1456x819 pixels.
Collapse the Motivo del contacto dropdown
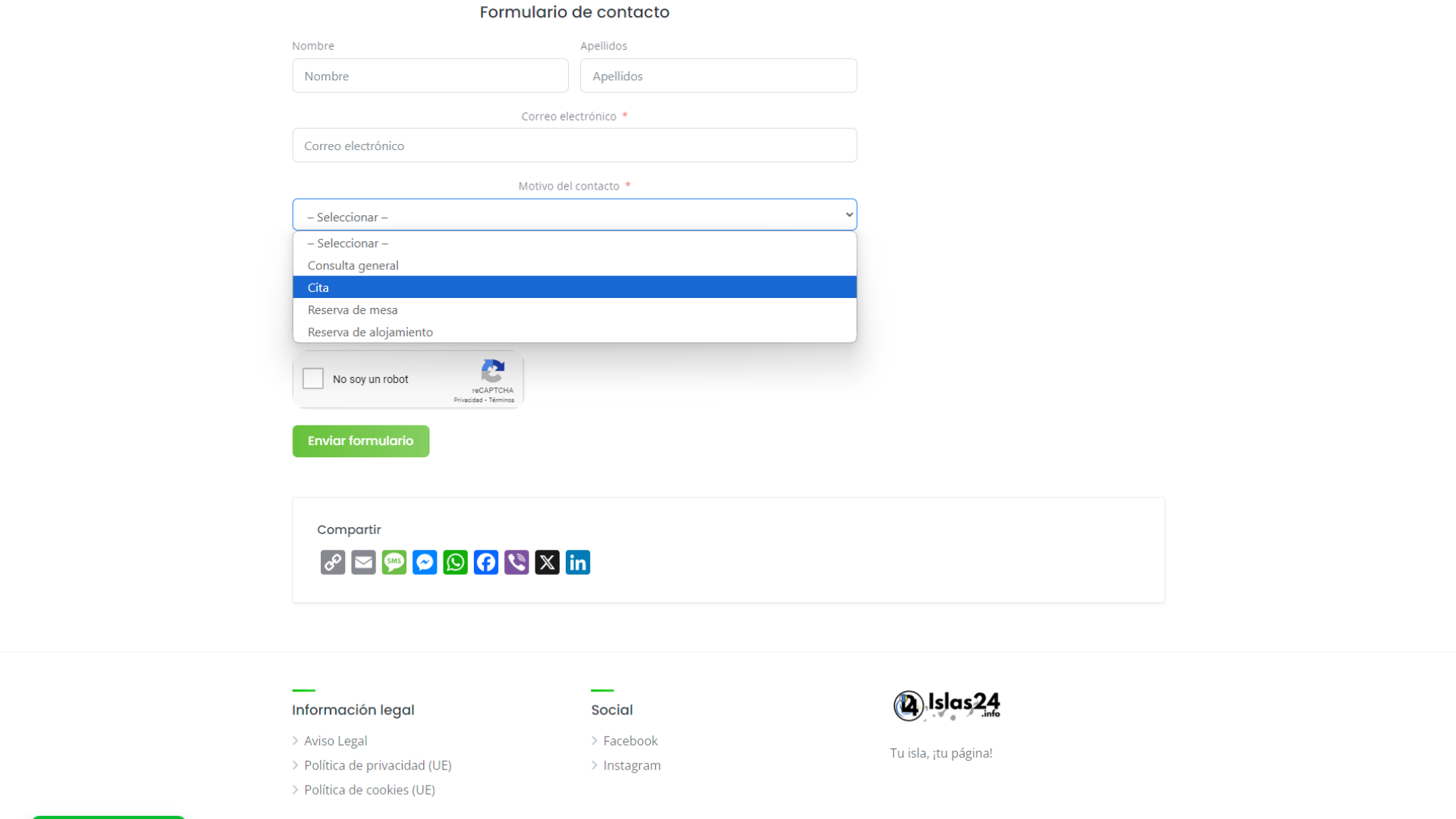pos(574,215)
